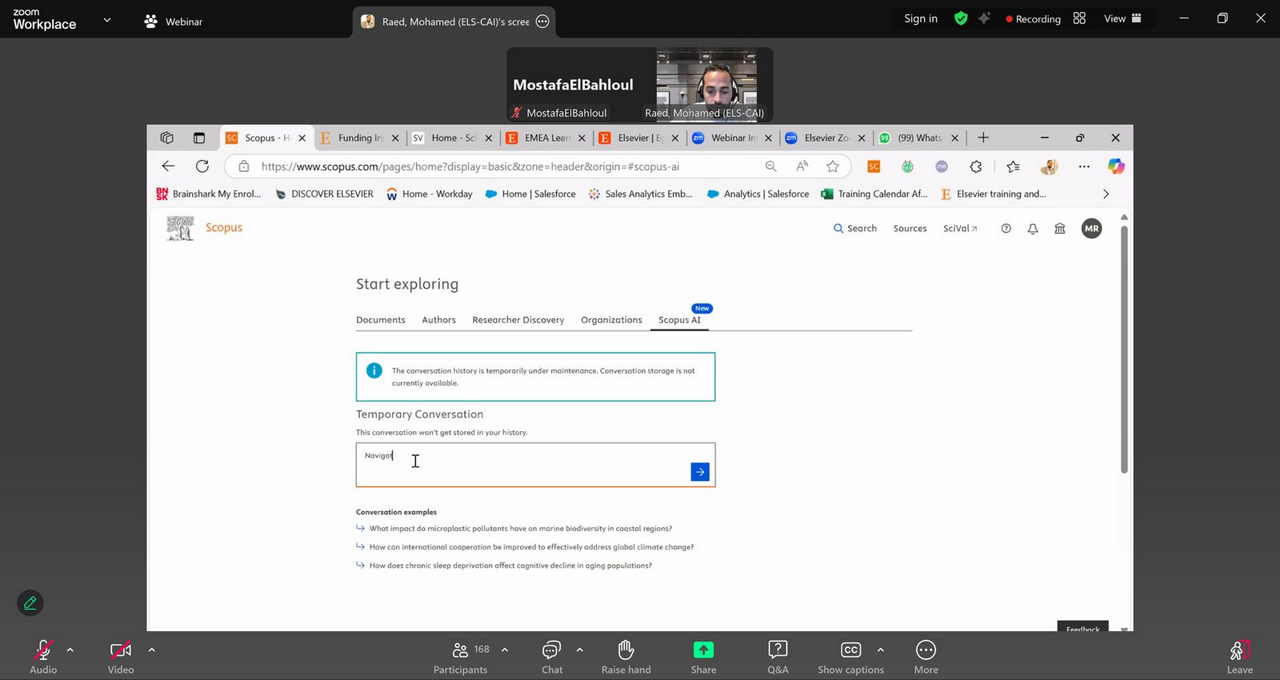Viewport: 1280px width, 680px height.
Task: Open Brainshark My Enrollments bookmark
Action: (209, 194)
